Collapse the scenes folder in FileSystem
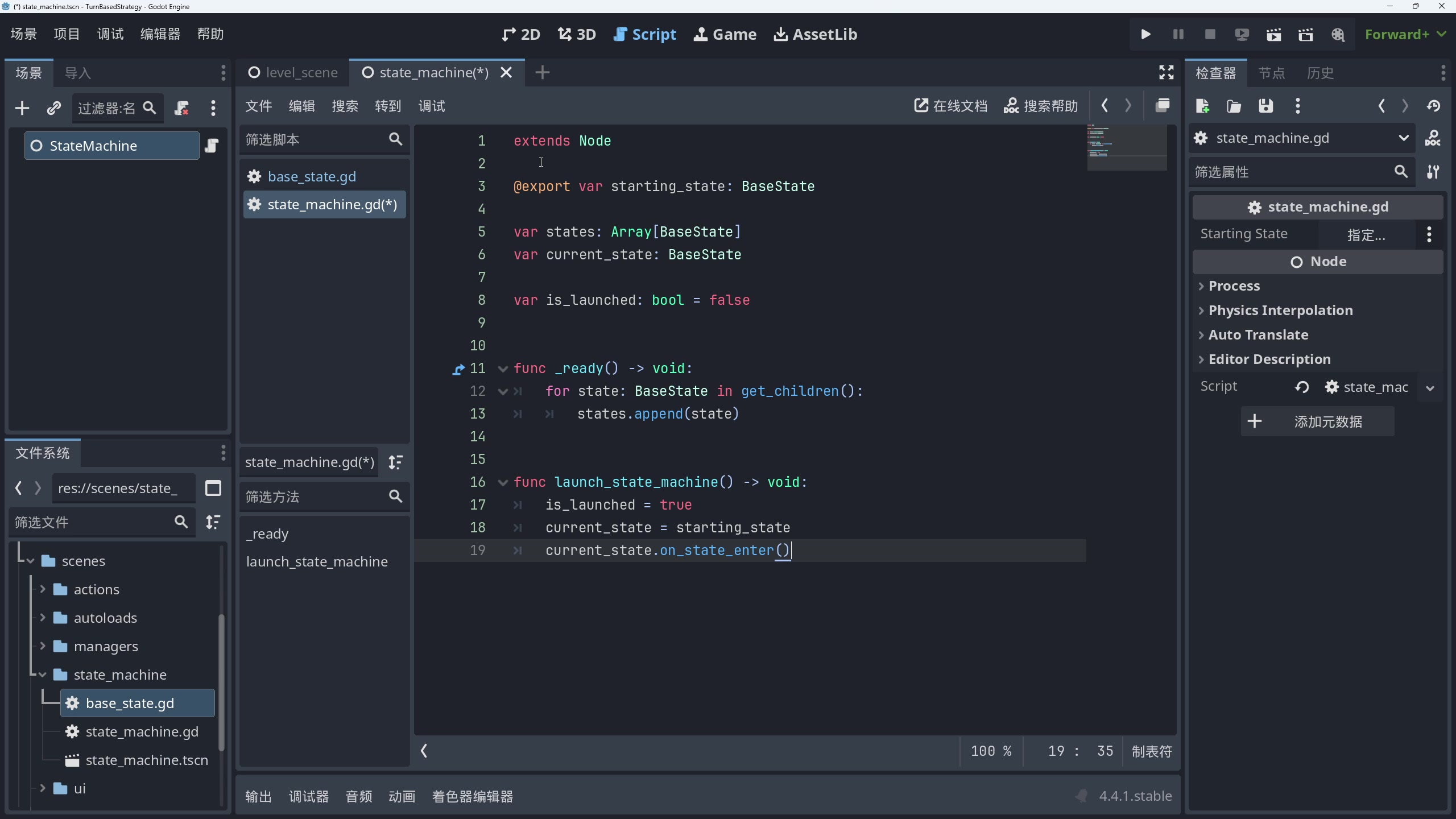1456x819 pixels. 30,561
